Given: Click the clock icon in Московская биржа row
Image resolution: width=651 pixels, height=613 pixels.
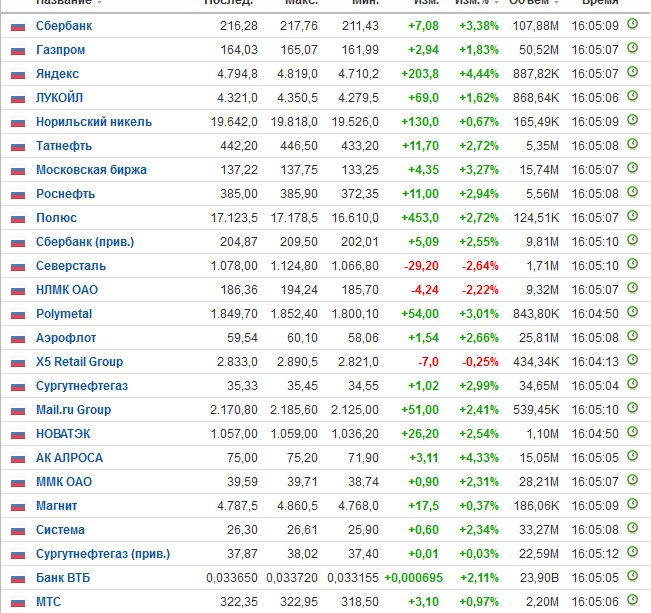Looking at the screenshot, I should pos(632,168).
